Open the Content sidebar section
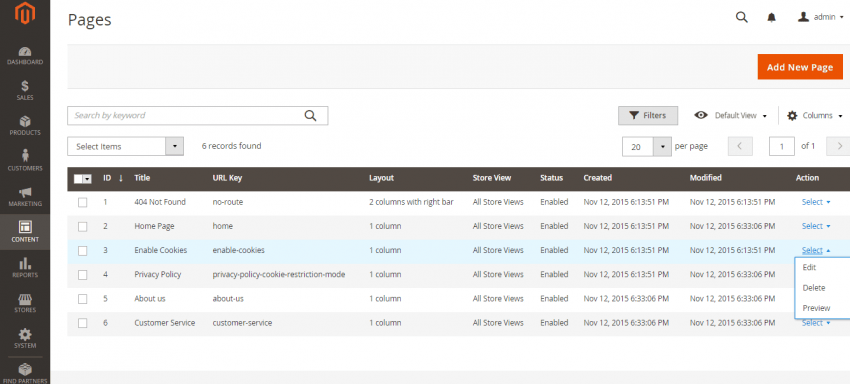Screen dimensions: 850x384 coord(25,232)
